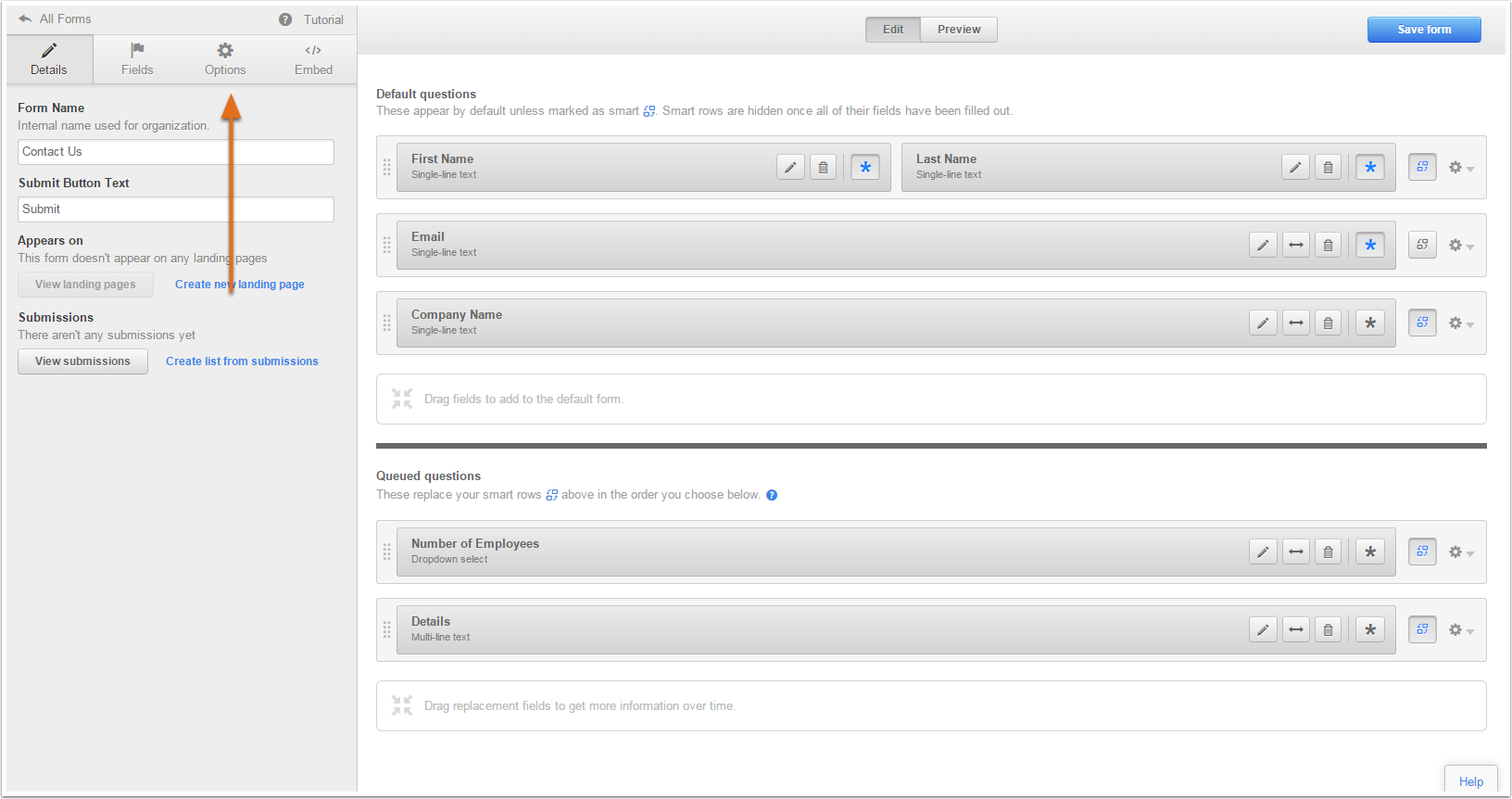Edit the Email field with pencil icon
1512x799 pixels.
(1263, 245)
